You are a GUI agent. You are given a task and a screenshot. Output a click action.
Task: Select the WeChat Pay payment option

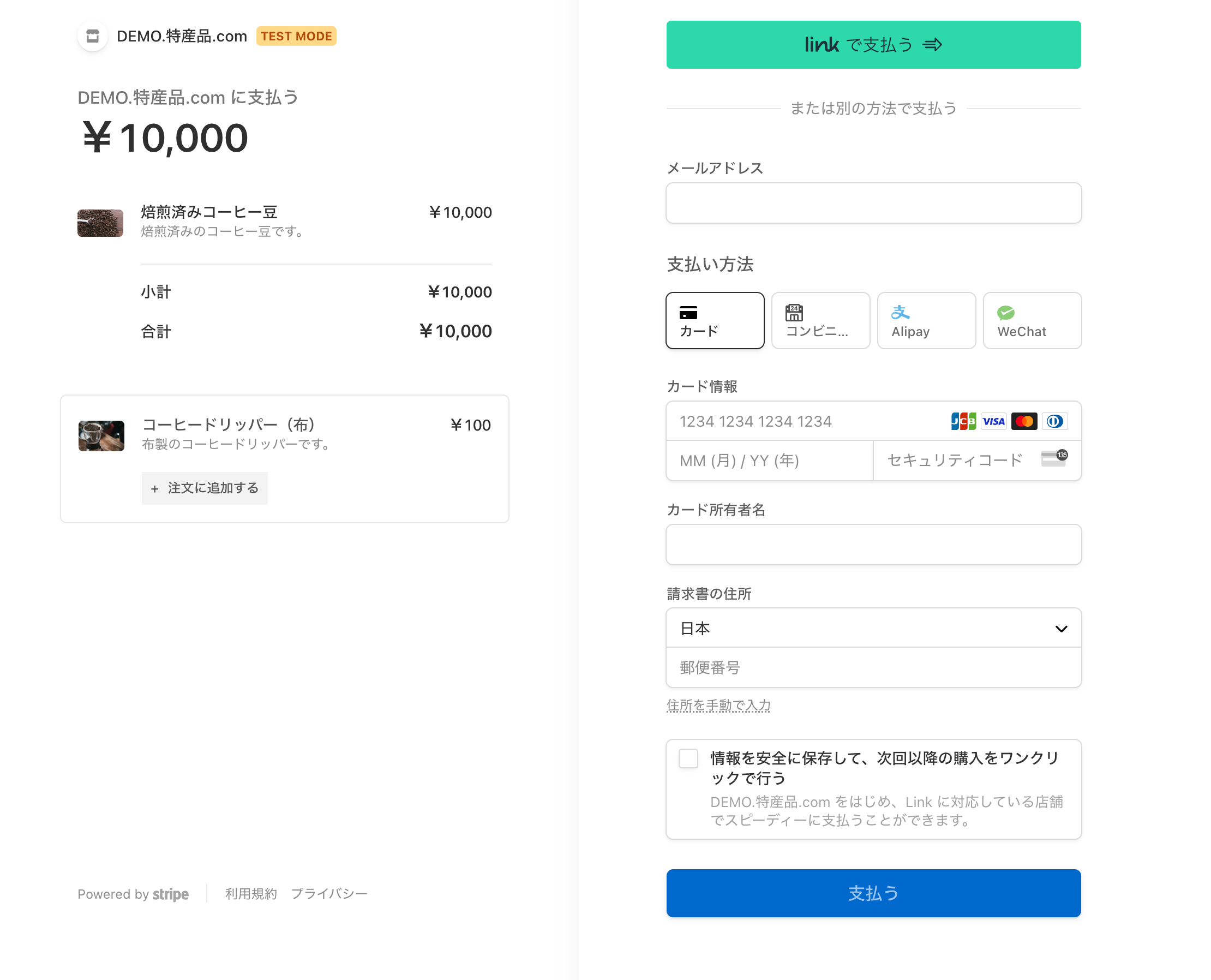(1032, 320)
